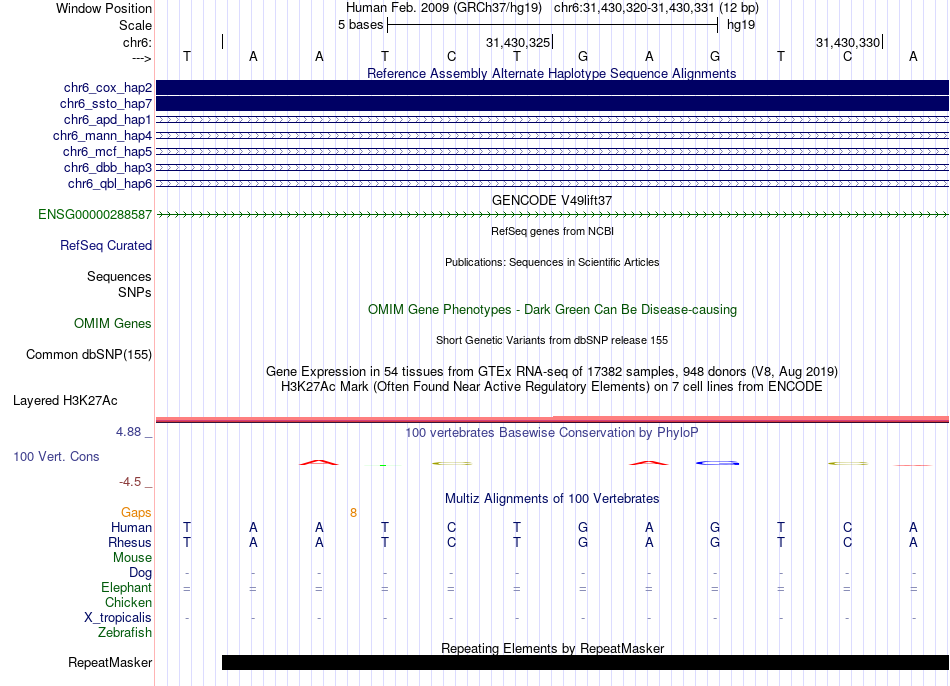Open the Repeating Elements by RepeatMasker title
The image size is (950, 686).
(553, 648)
